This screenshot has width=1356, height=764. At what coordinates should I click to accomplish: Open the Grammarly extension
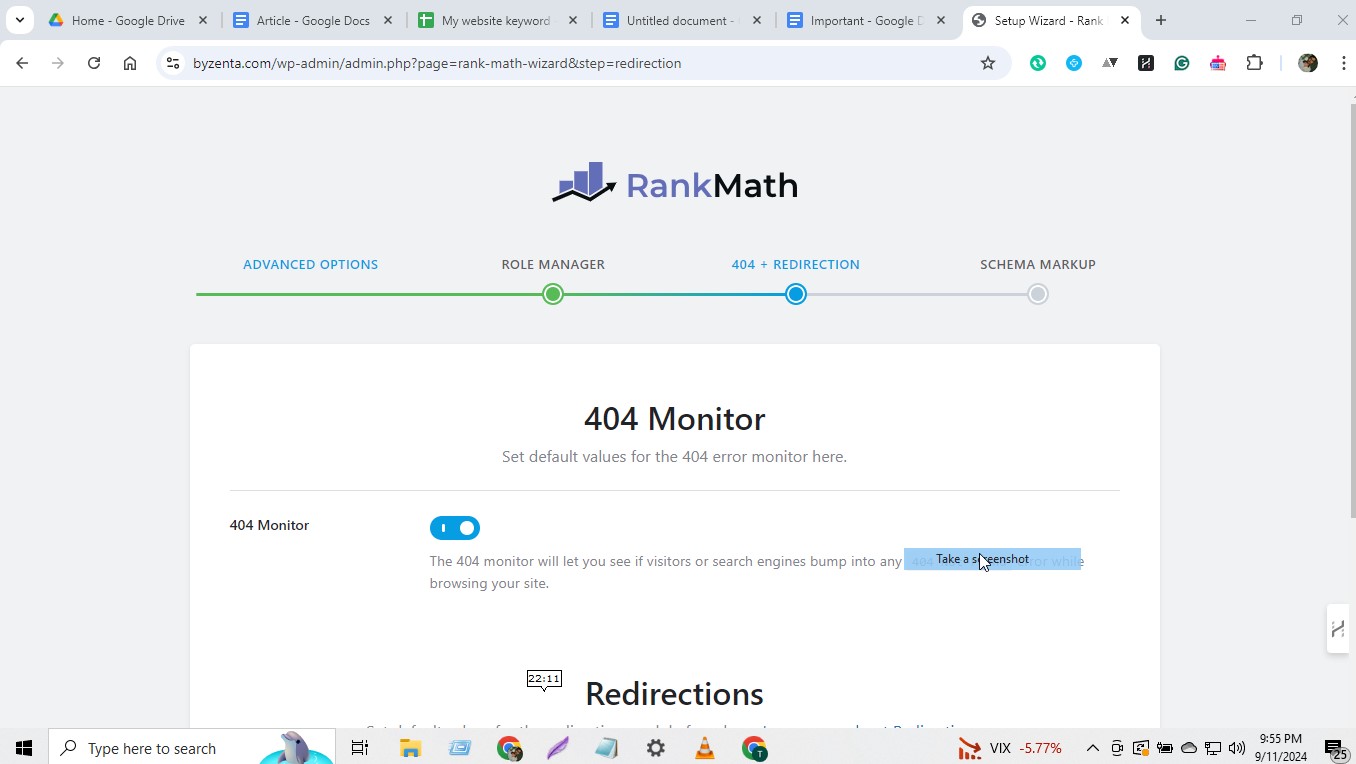[x=1182, y=63]
